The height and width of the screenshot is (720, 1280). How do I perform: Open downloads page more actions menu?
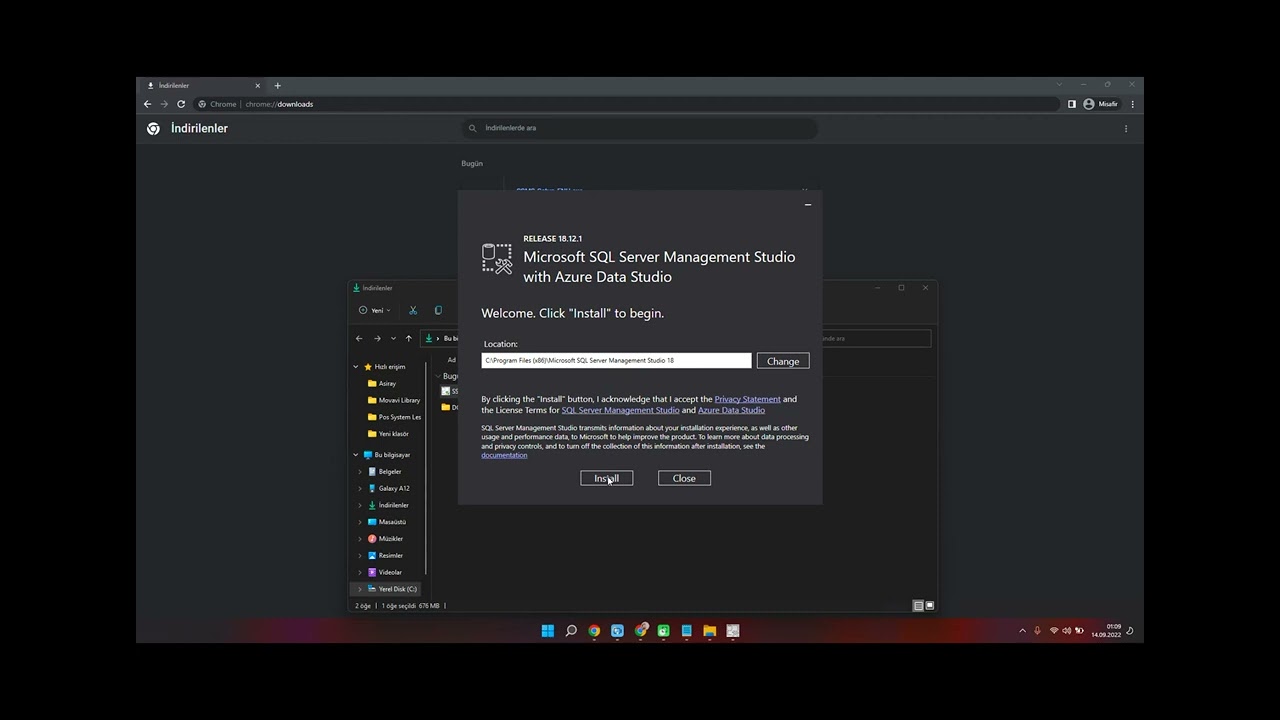pos(1126,128)
